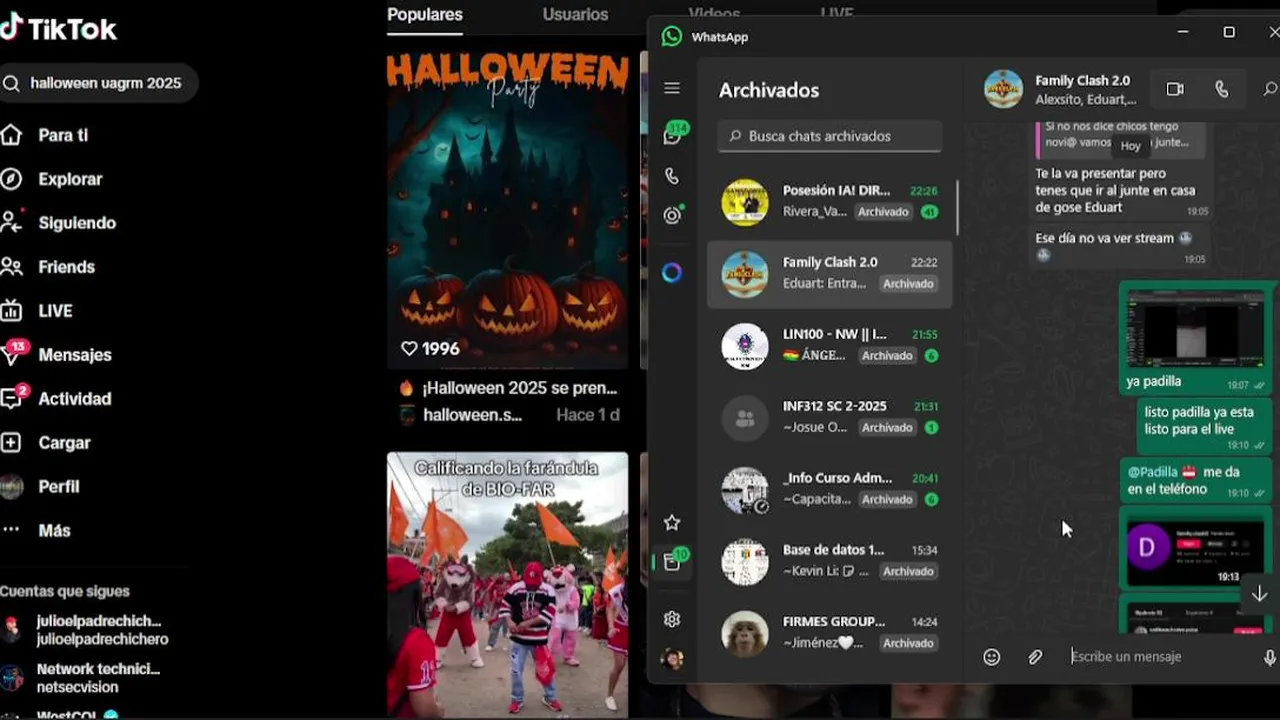Image resolution: width=1280 pixels, height=720 pixels.
Task: Open WhatsApp Starred messages icon
Action: [672, 522]
